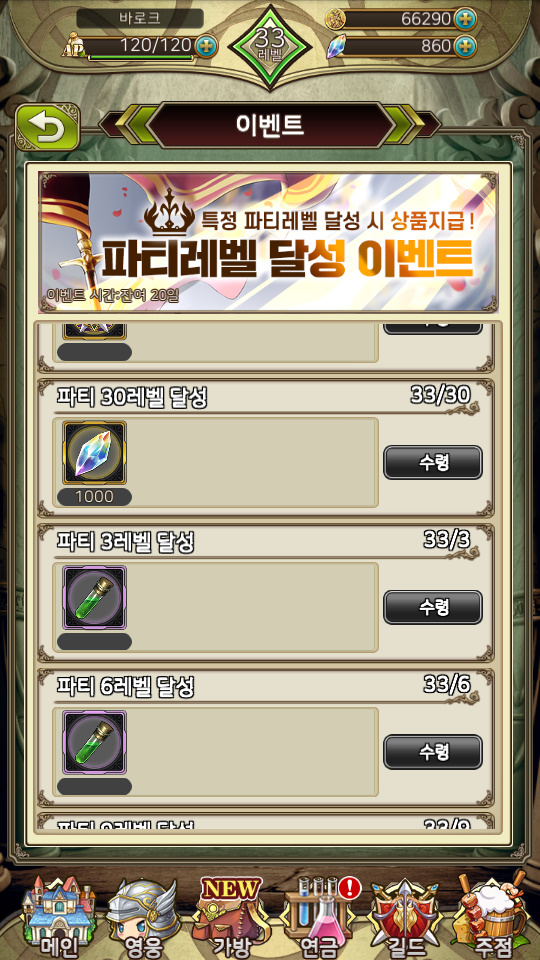540x960 pixels.
Task: Select the 3레벨 green potion reward icon
Action: pos(94,598)
